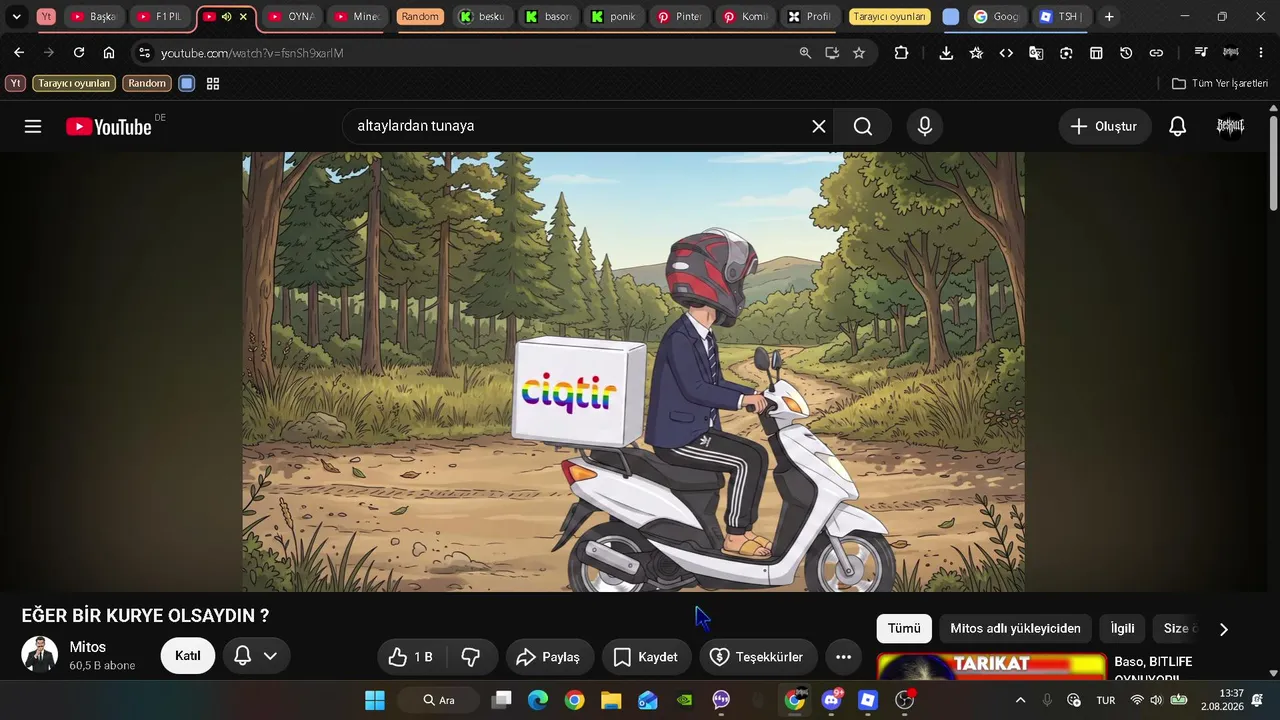
Task: Close the active YouTube tab
Action: (x=243, y=17)
